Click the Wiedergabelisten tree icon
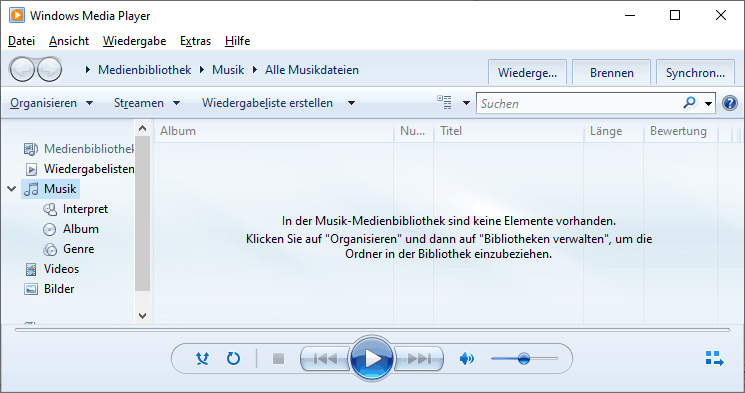The image size is (745, 393). tap(31, 169)
